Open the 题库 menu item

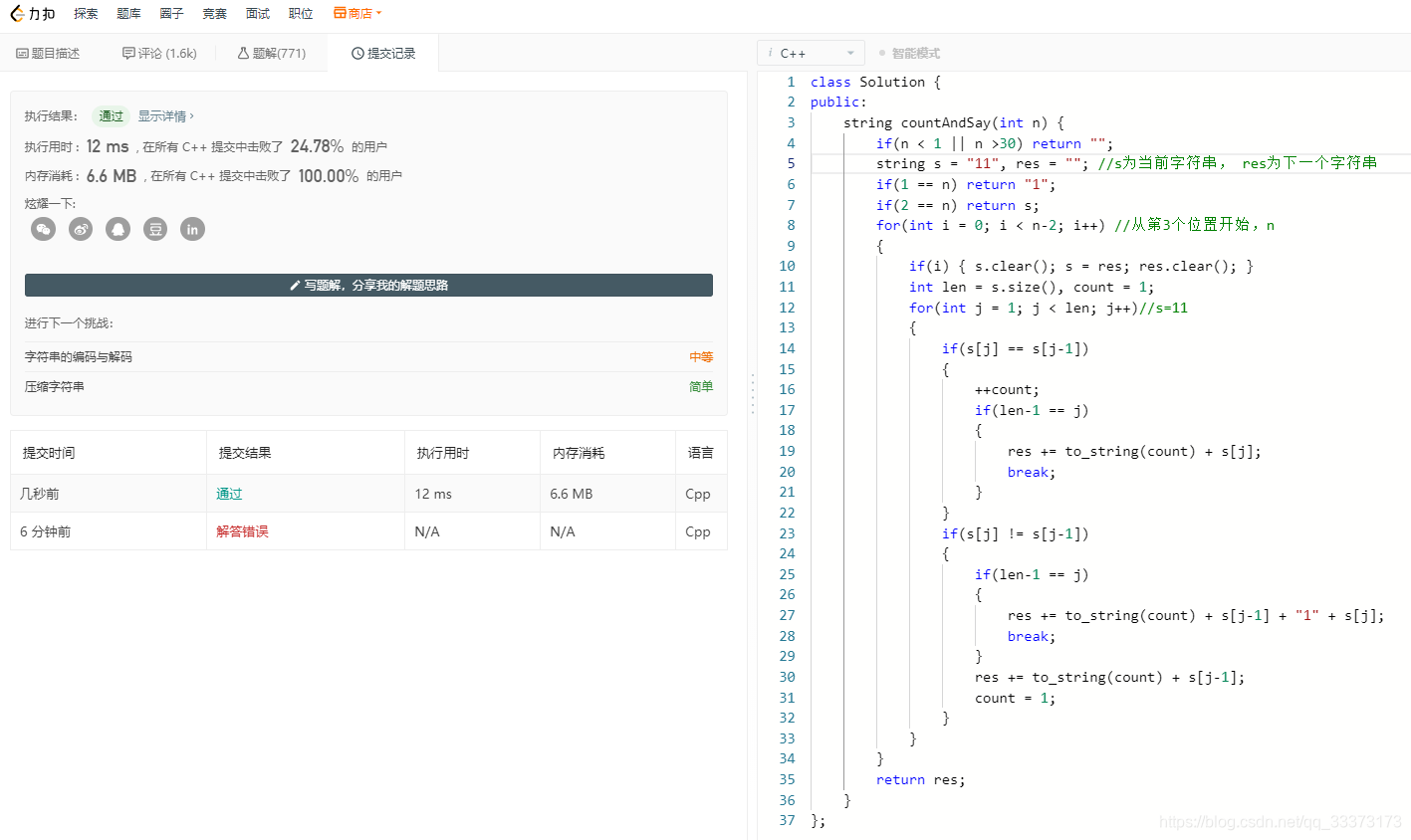tap(128, 13)
